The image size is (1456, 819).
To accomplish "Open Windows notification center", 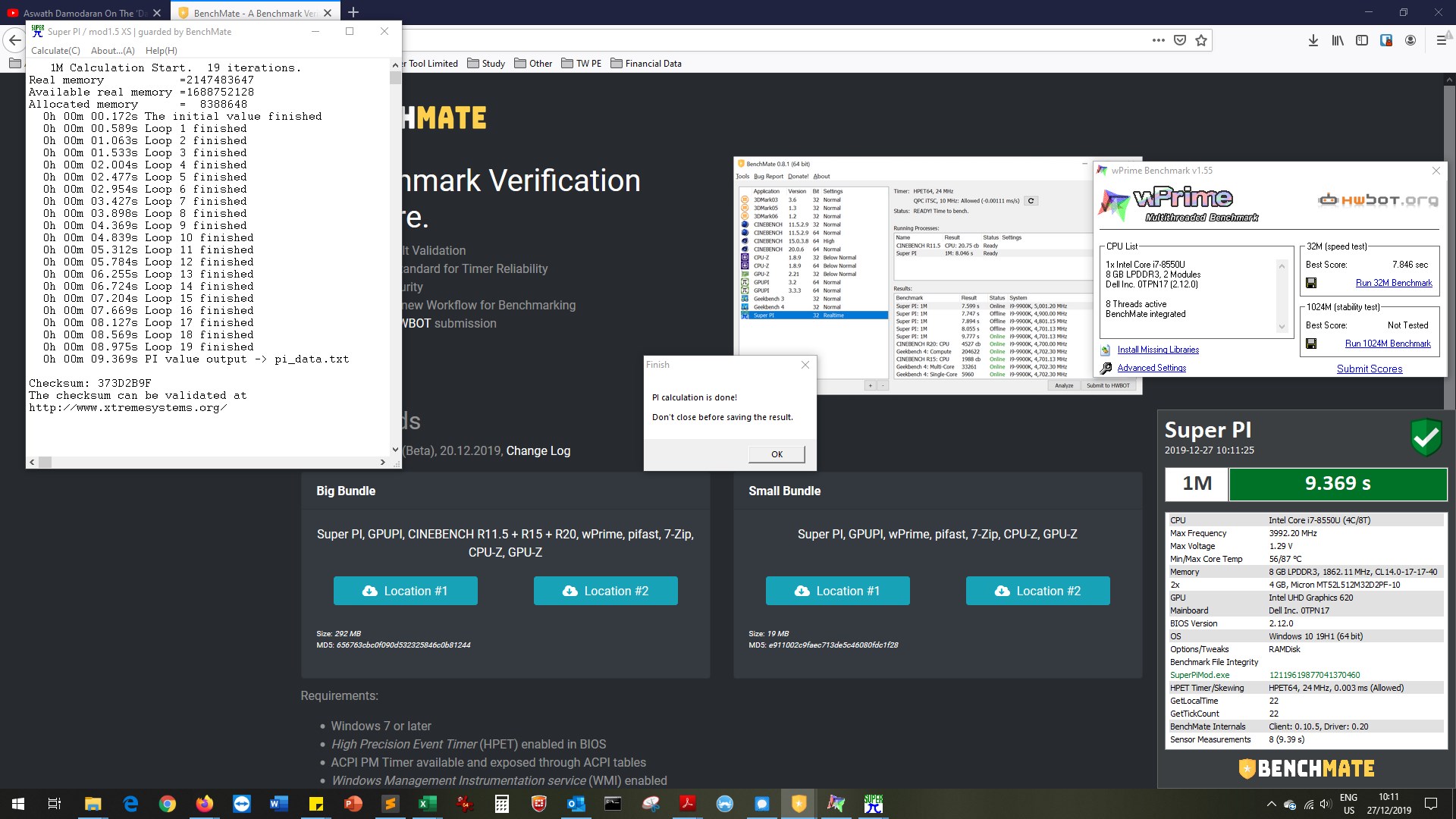I will [x=1431, y=804].
